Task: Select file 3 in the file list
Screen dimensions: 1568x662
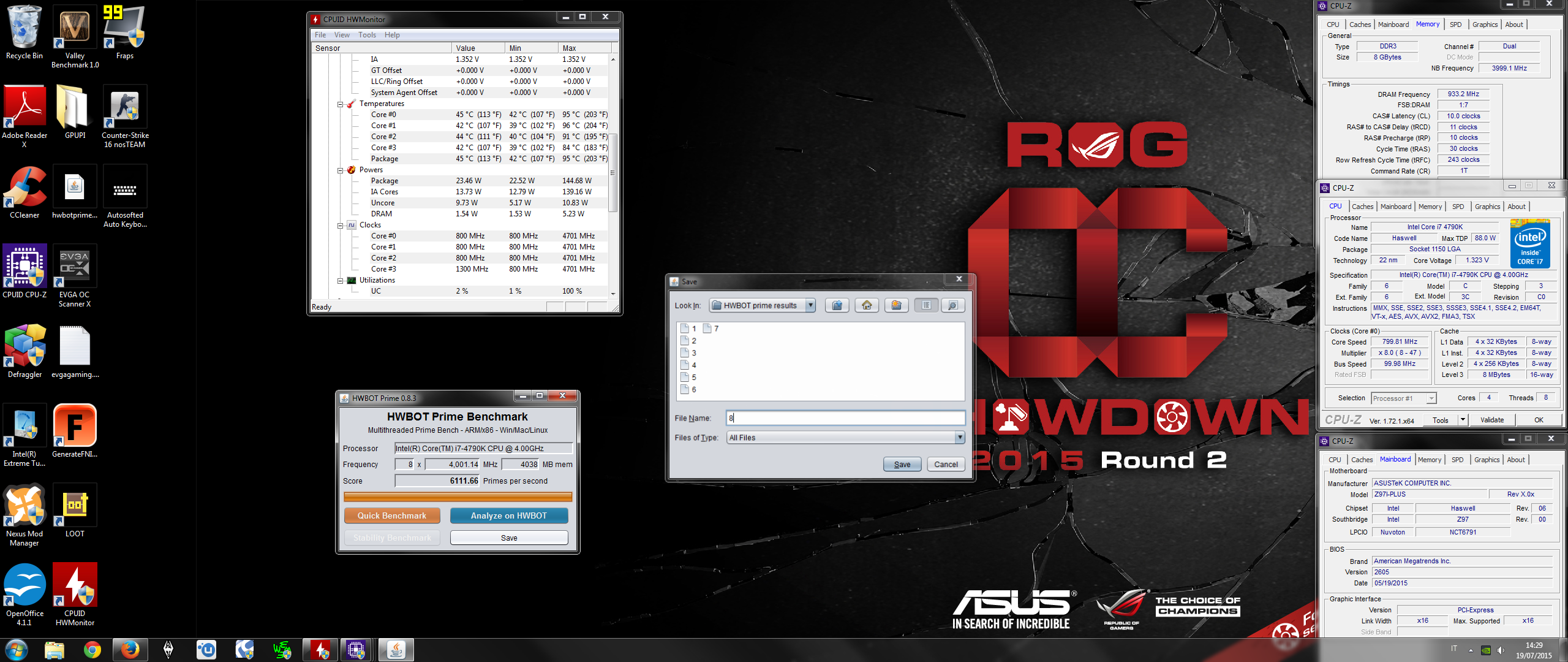Action: point(689,353)
